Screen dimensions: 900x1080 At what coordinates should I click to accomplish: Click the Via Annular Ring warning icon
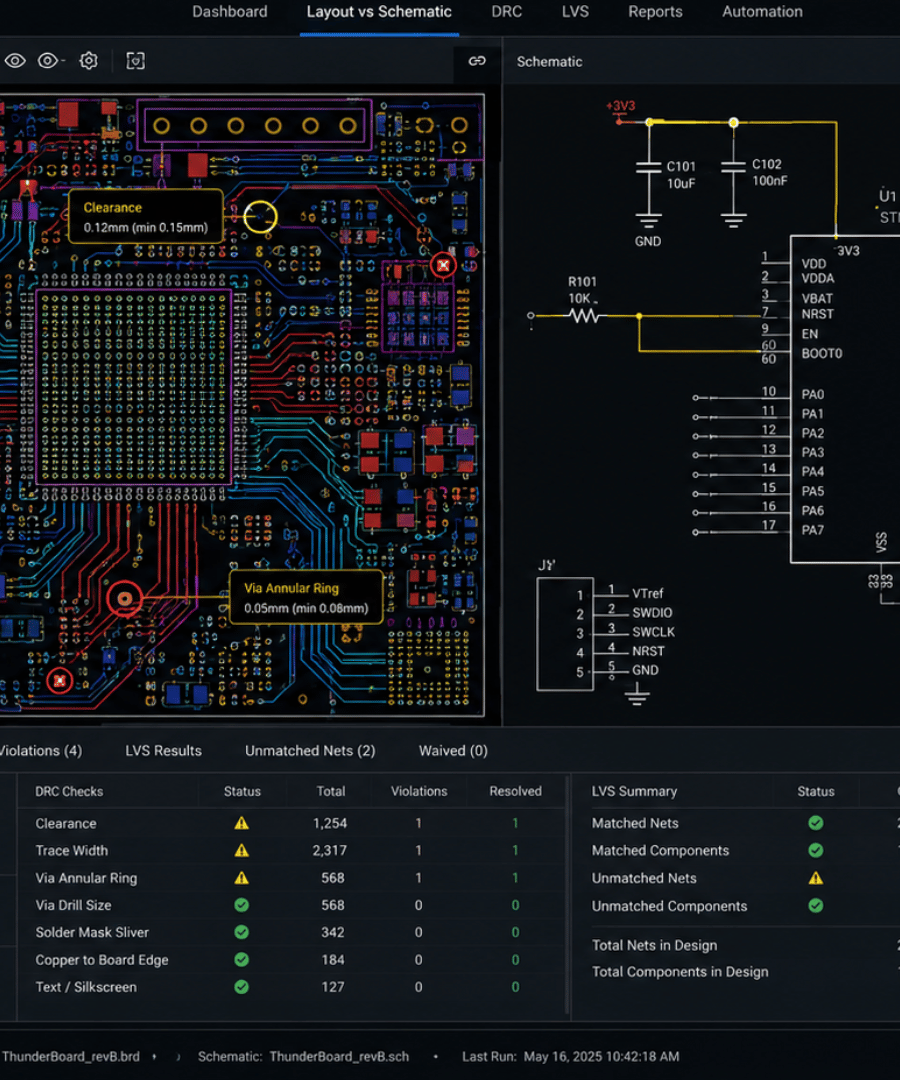(242, 878)
